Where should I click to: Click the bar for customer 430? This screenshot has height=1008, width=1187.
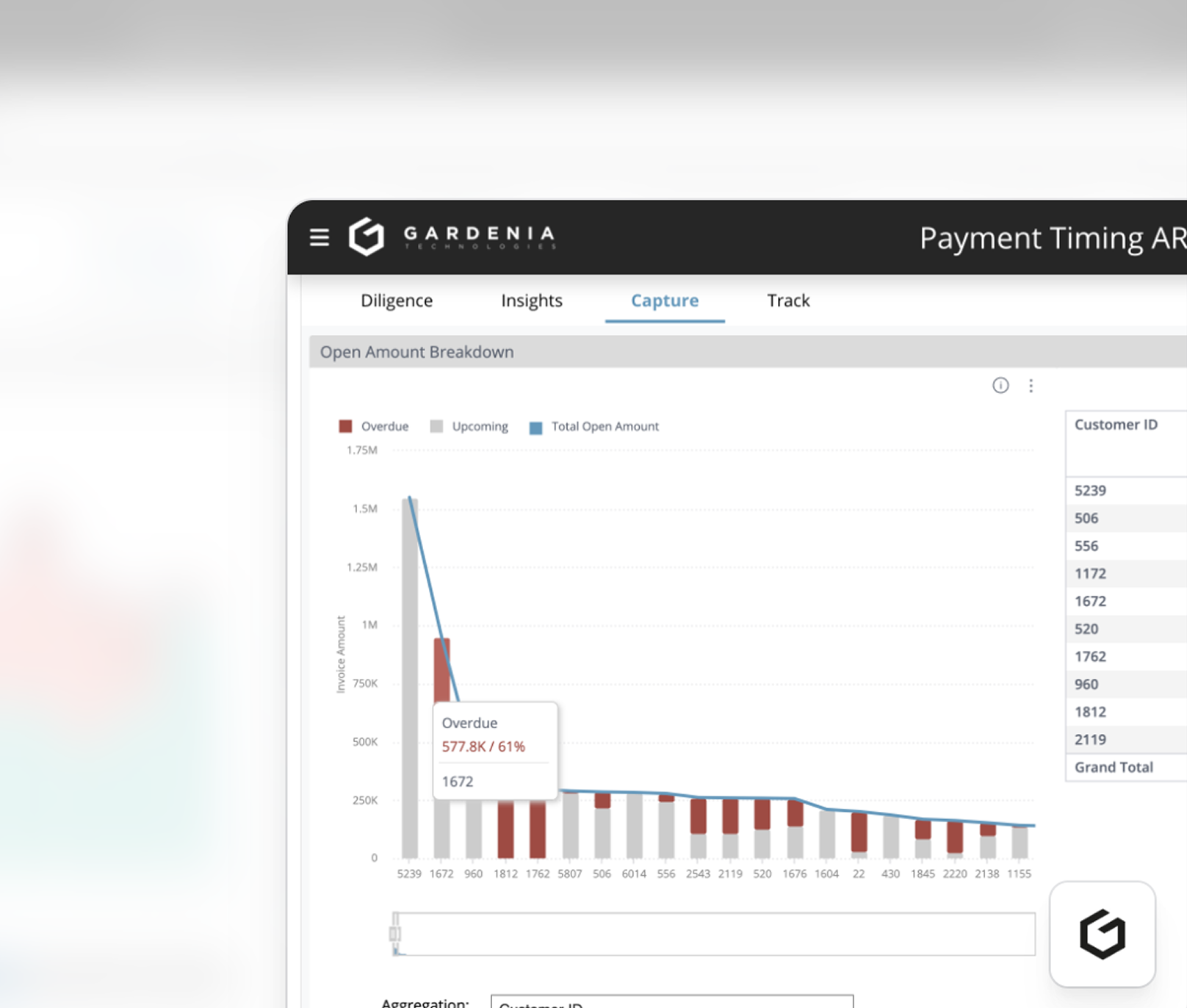[x=891, y=837]
